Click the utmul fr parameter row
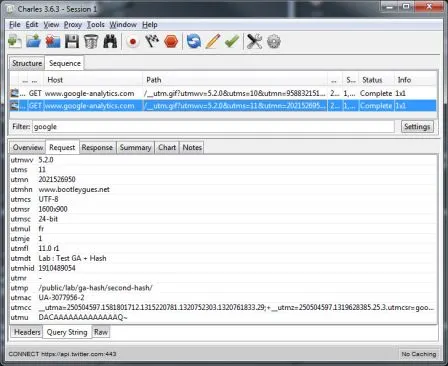 tap(223, 229)
